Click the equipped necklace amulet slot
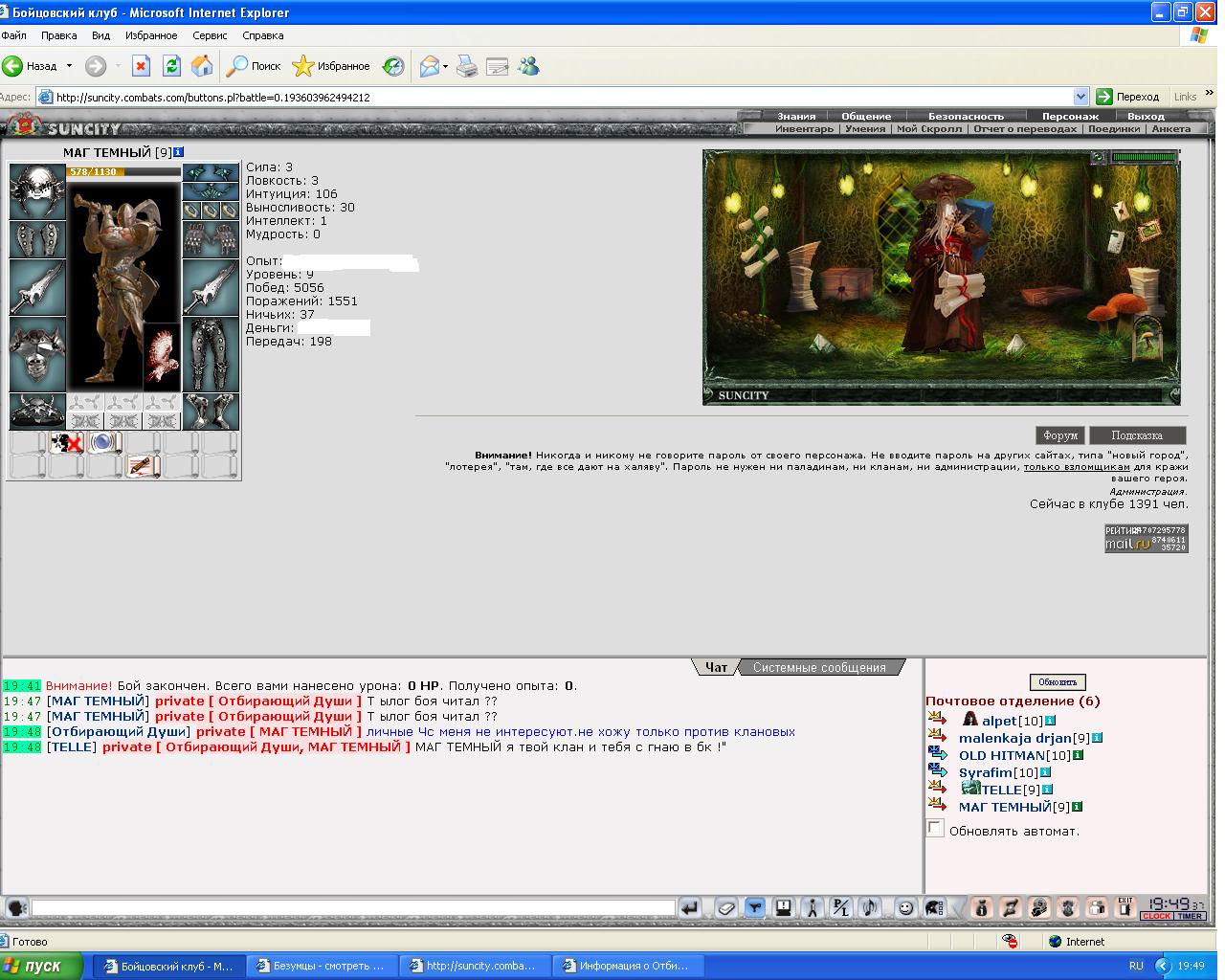This screenshot has height=980, width=1225. [x=211, y=191]
